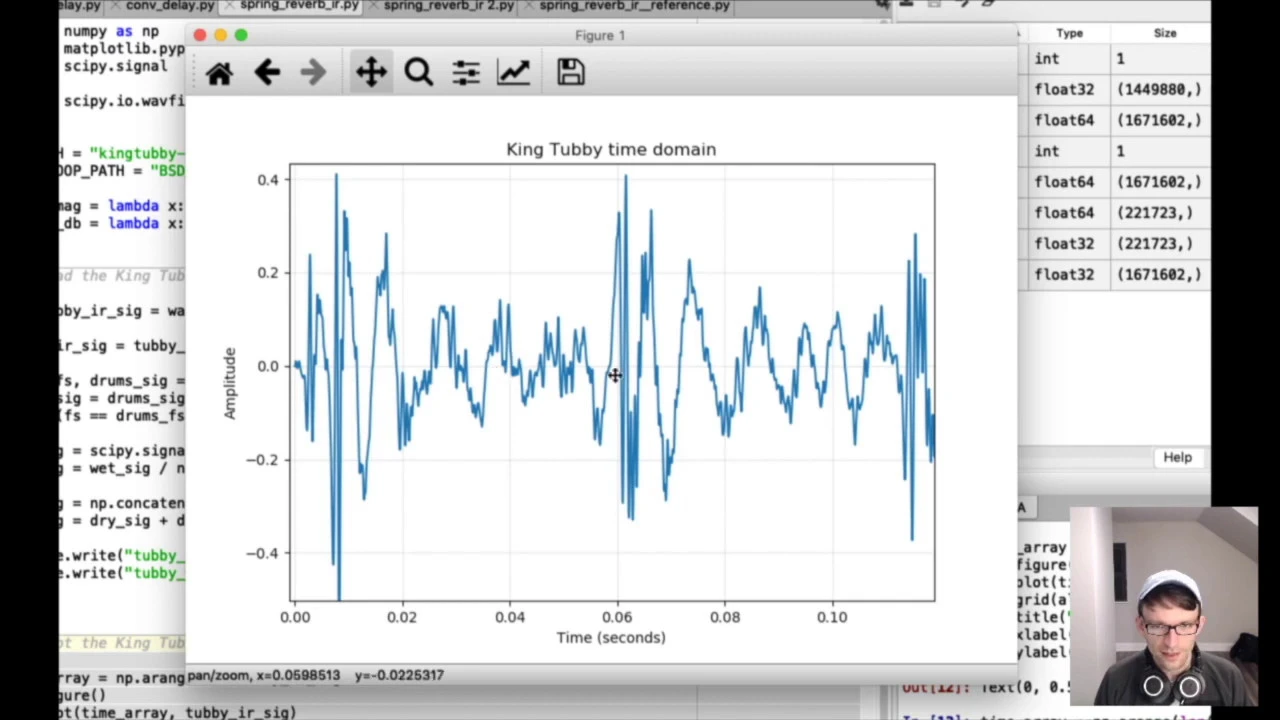The width and height of the screenshot is (1280, 720).
Task: Open the spring_reverb_ir 2.py editor tab
Action: (x=449, y=6)
